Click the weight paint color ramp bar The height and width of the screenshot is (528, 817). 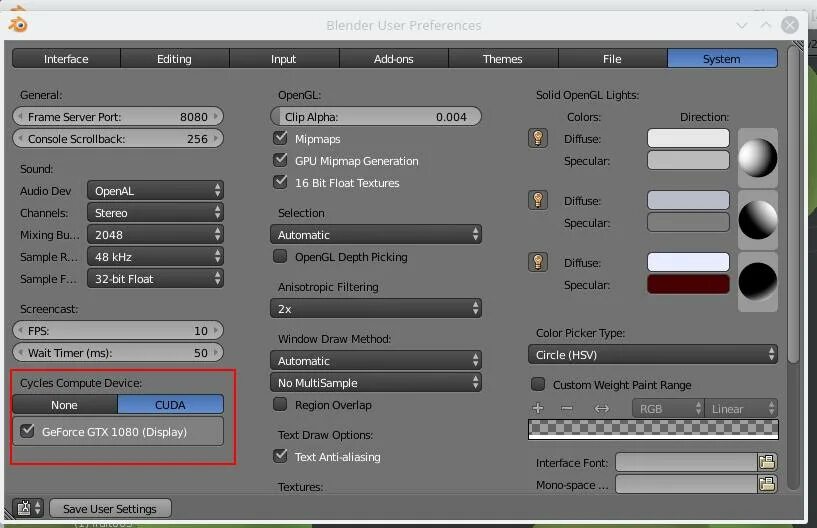click(653, 429)
